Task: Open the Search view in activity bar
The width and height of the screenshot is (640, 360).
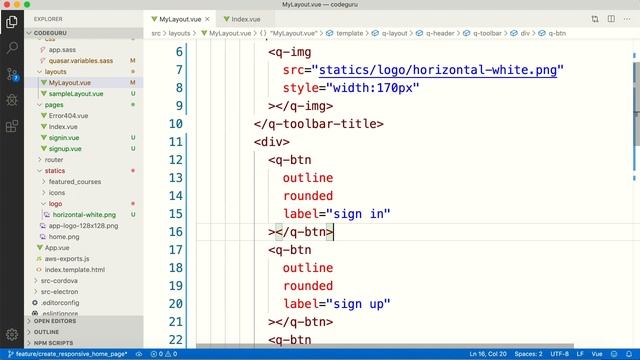Action: pyautogui.click(x=12, y=48)
